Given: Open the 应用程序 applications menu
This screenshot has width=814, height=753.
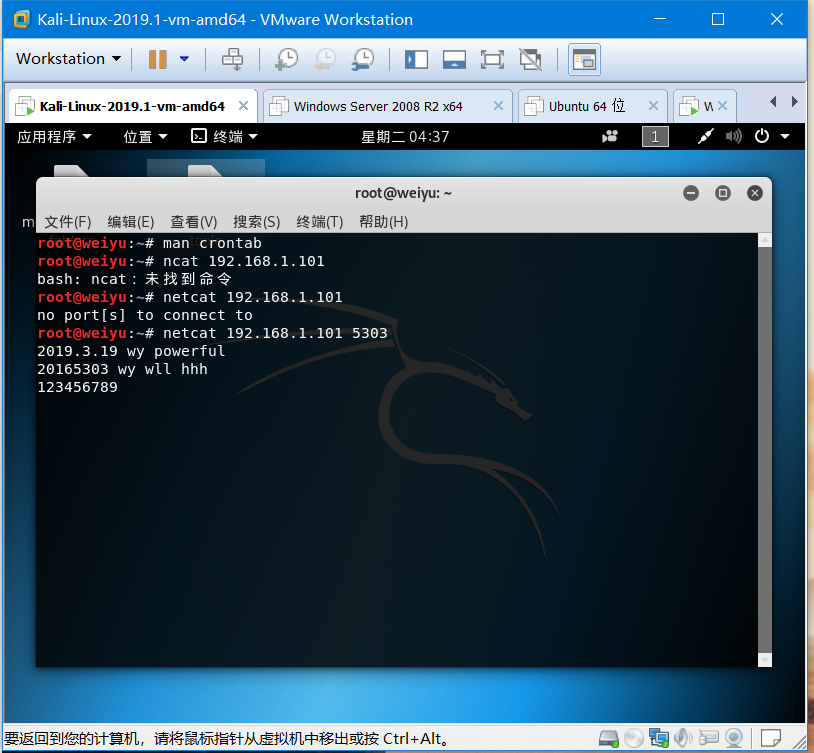Looking at the screenshot, I should point(54,137).
